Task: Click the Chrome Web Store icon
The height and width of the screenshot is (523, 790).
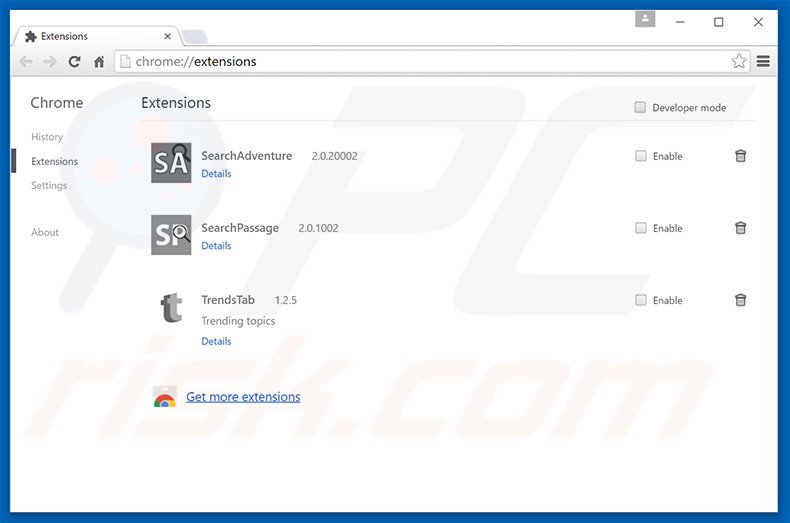Action: pos(165,397)
